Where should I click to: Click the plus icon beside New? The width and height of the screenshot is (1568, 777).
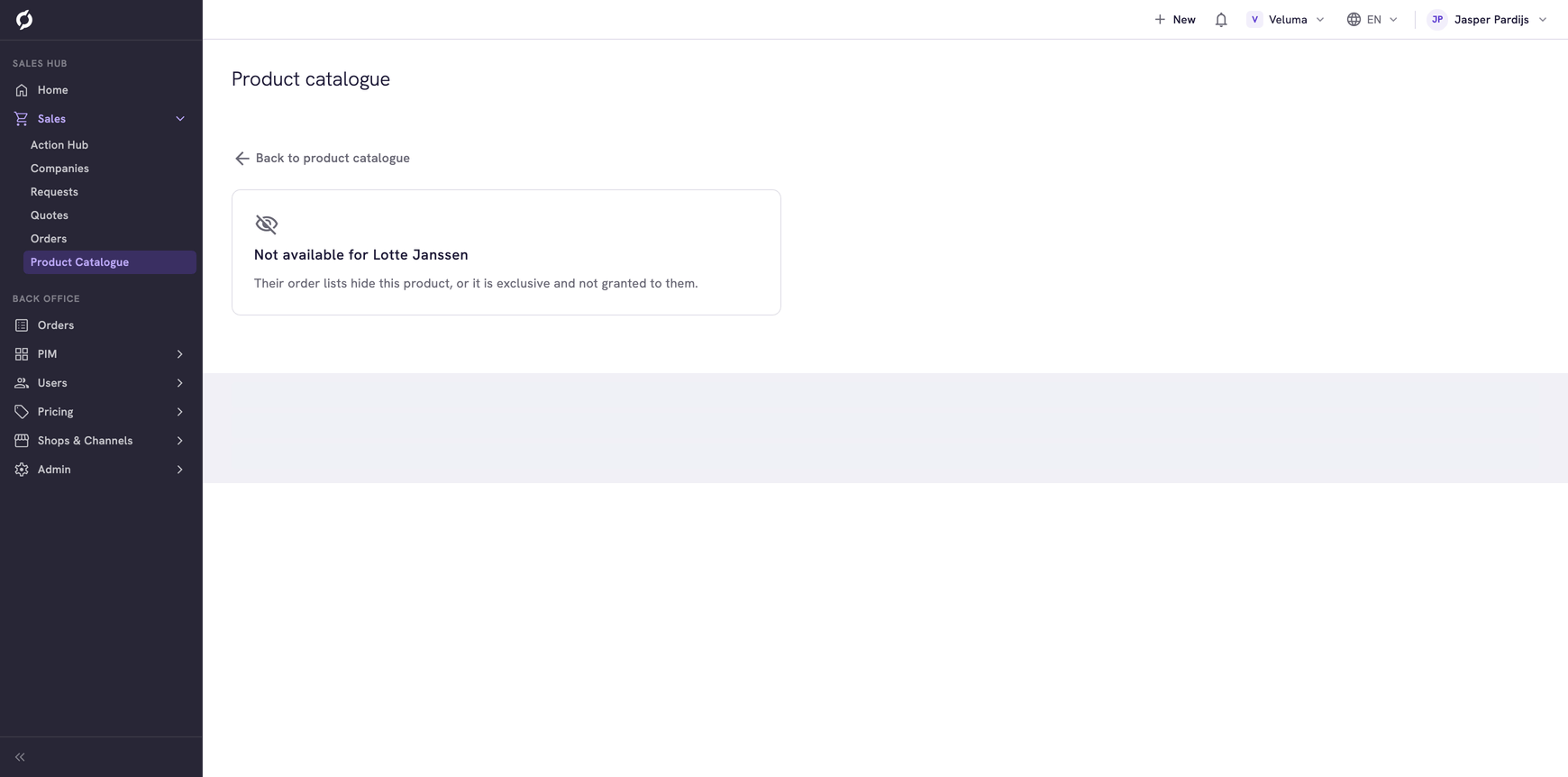[1160, 20]
